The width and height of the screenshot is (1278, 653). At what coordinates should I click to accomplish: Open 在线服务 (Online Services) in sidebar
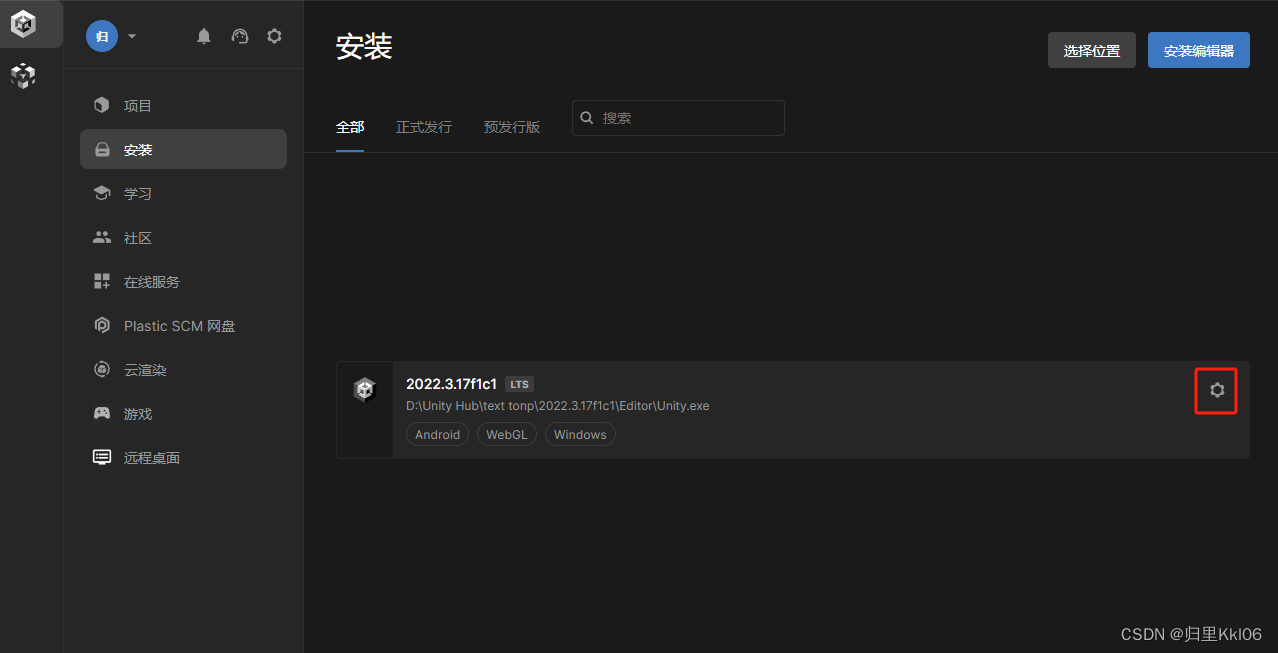click(149, 281)
